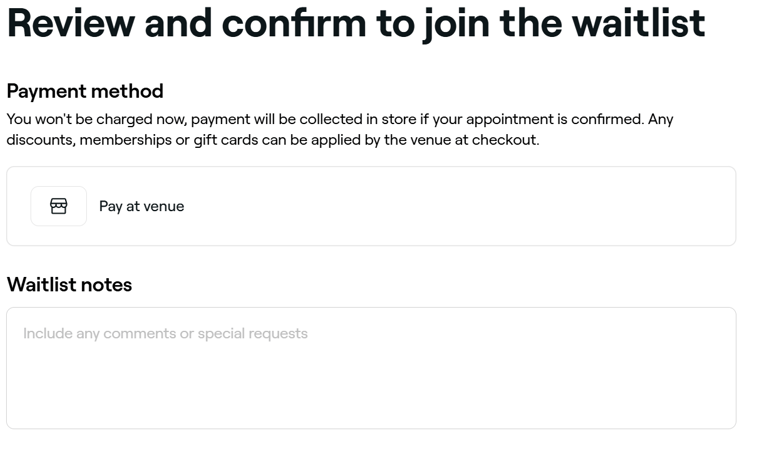Click the 'discounts, memberships or gift cards' text line
Screen dimensions: 768x453
273,140
